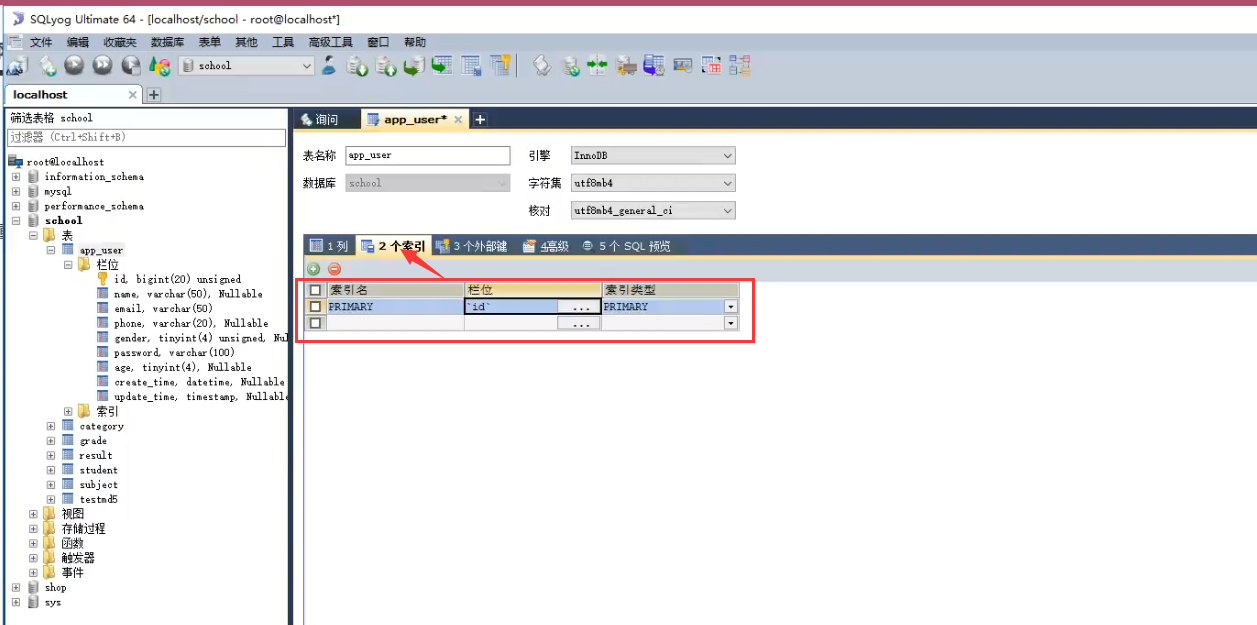Add a new index with green plus
Image resolution: width=1257 pixels, height=625 pixels.
click(x=313, y=269)
